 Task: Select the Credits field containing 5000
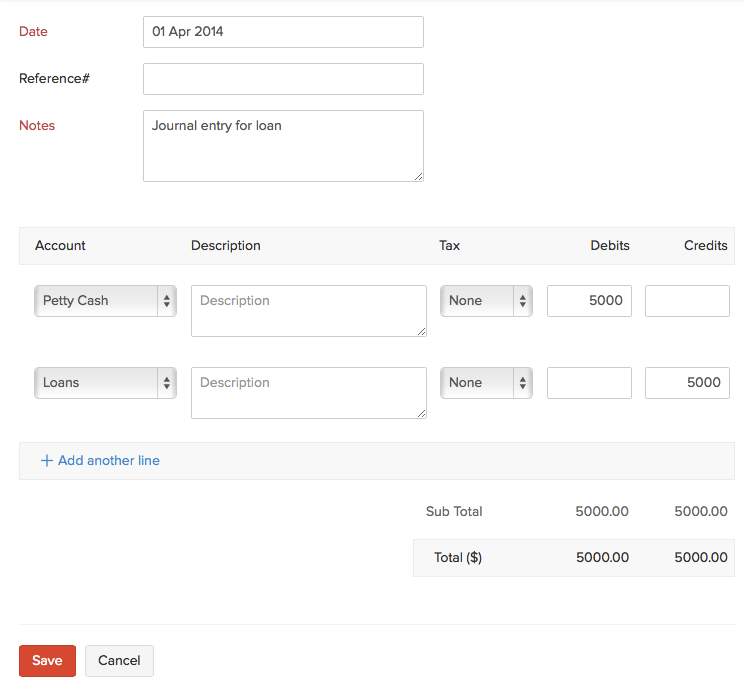[687, 383]
